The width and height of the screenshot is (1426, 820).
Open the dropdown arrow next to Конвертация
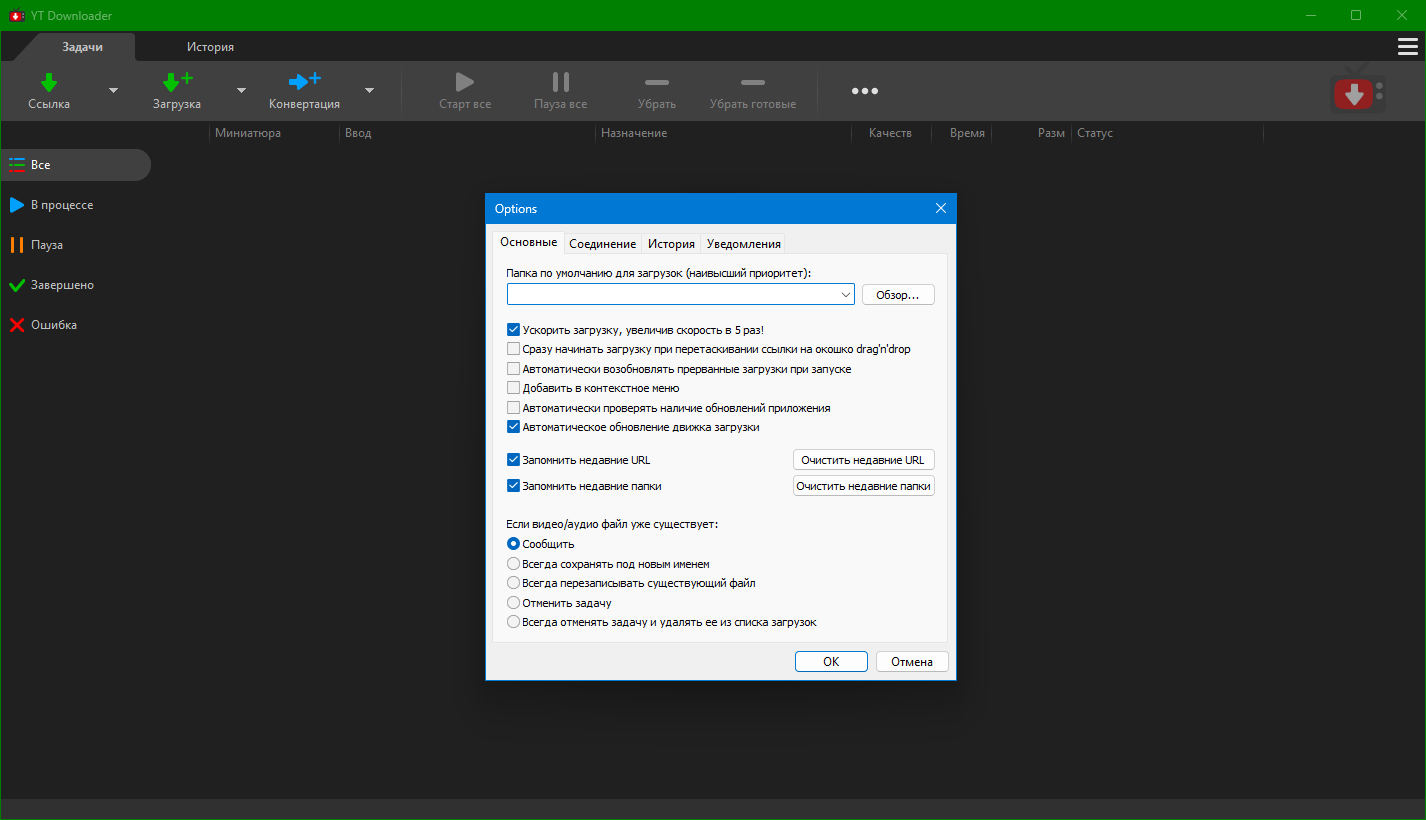click(x=369, y=90)
